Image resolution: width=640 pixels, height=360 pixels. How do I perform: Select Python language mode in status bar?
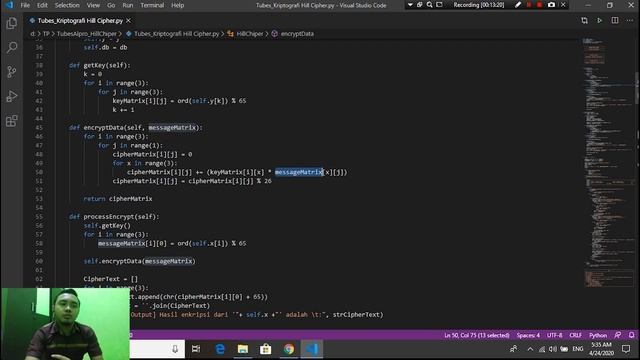click(x=598, y=335)
